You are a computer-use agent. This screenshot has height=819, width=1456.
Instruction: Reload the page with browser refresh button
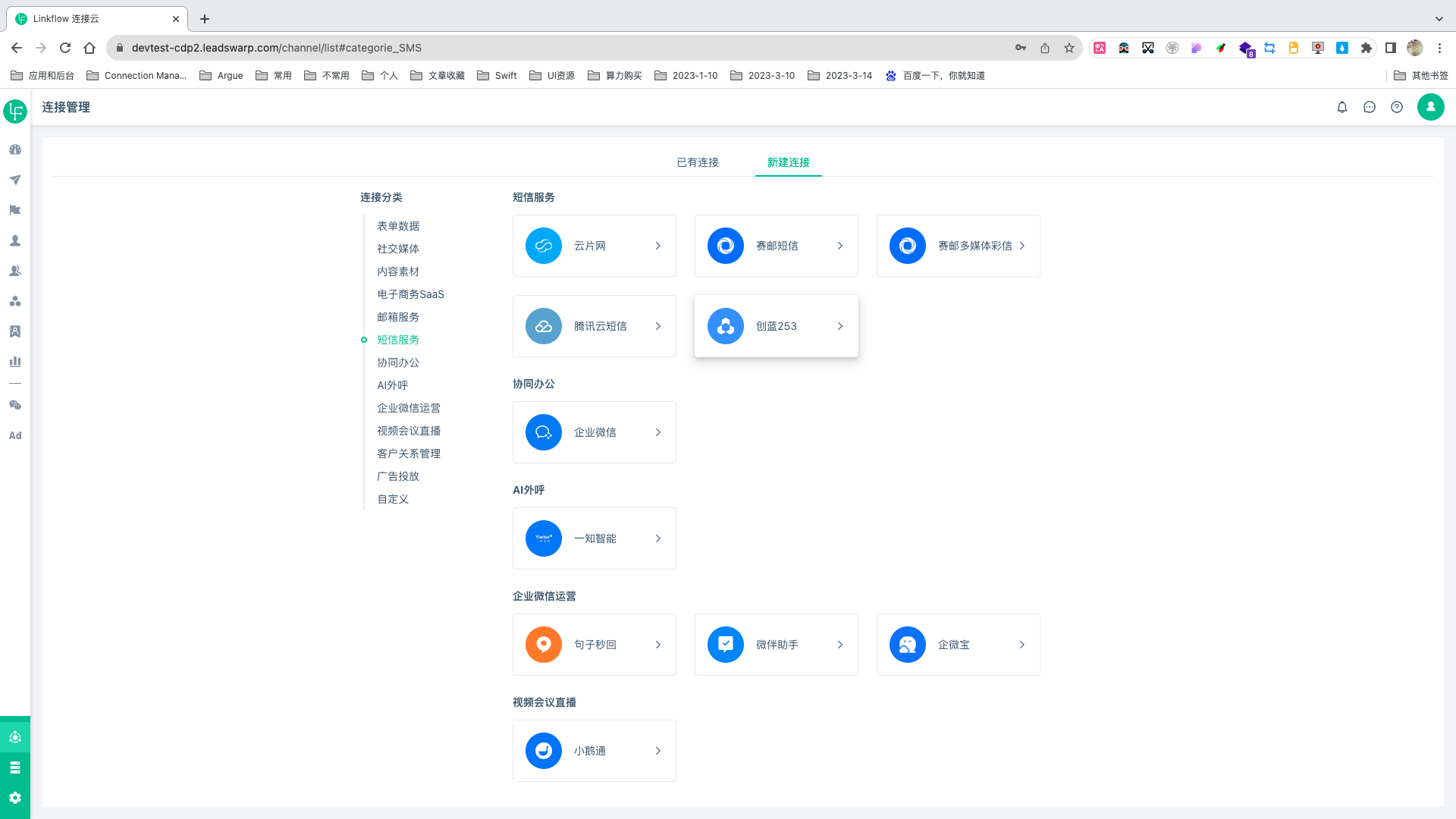pos(65,48)
